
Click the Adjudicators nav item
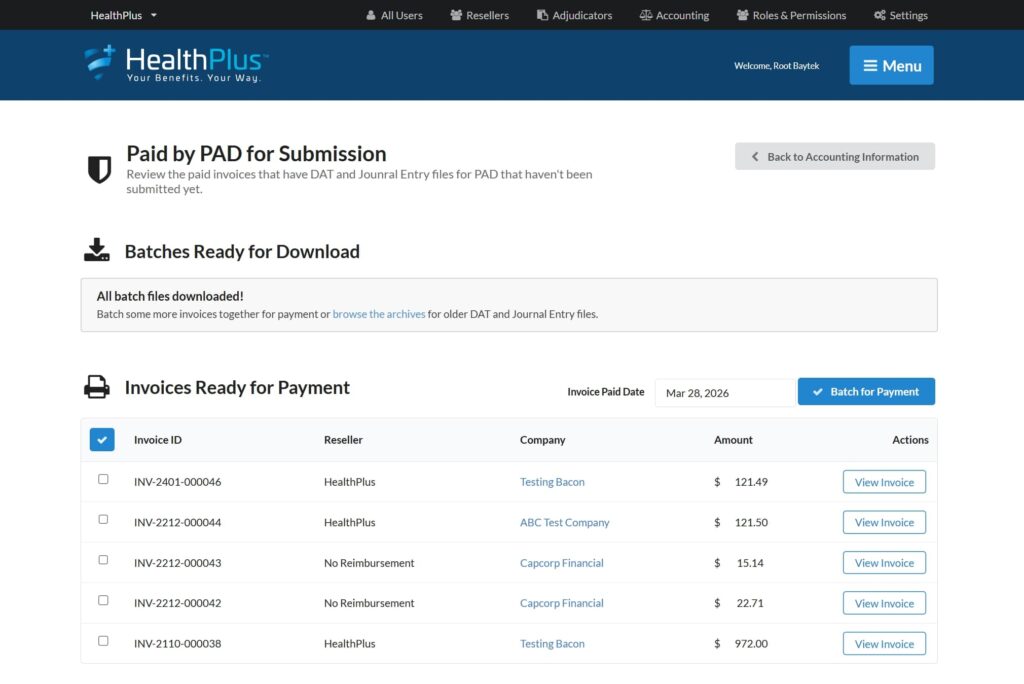(x=574, y=15)
